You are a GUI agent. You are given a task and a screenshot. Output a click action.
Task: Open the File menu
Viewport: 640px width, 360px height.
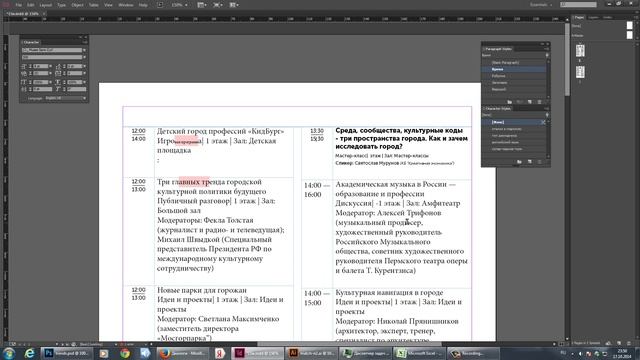click(19, 5)
